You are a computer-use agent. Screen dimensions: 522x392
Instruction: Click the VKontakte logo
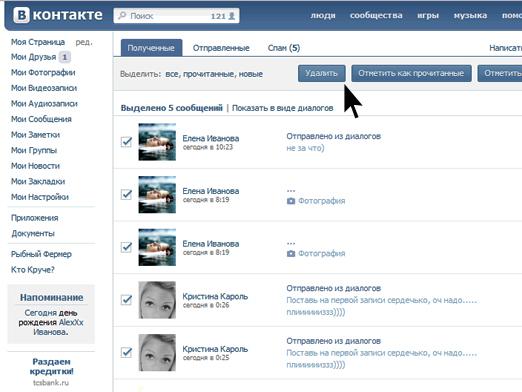58,15
